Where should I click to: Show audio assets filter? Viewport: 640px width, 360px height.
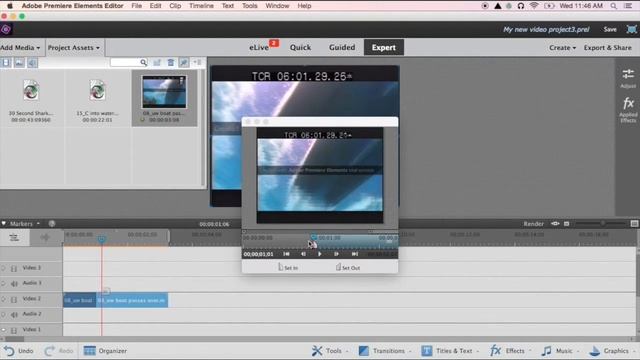[x=33, y=62]
